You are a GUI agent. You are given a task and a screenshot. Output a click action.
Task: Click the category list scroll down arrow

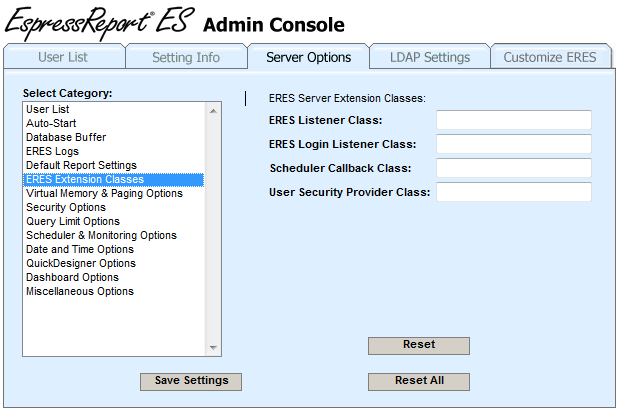click(213, 348)
